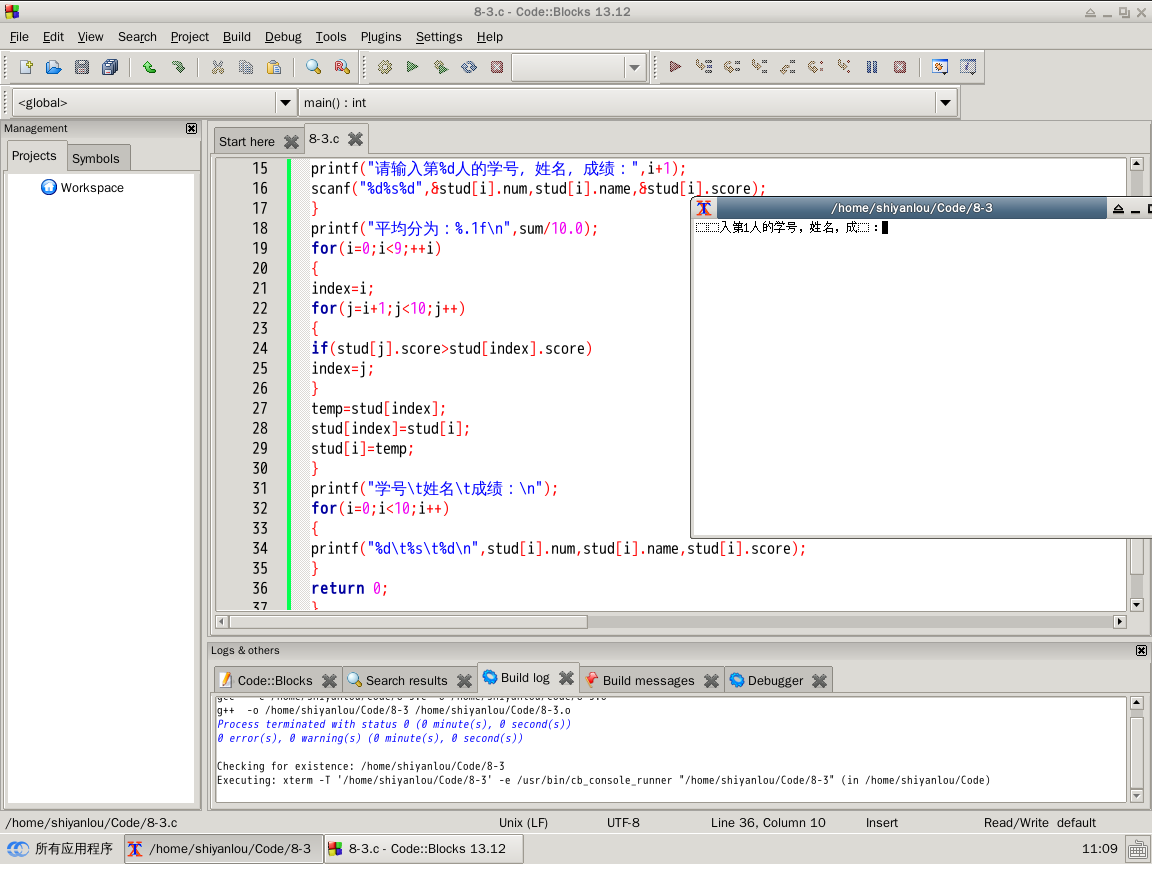Click the Step into debug icon

[x=760, y=68]
